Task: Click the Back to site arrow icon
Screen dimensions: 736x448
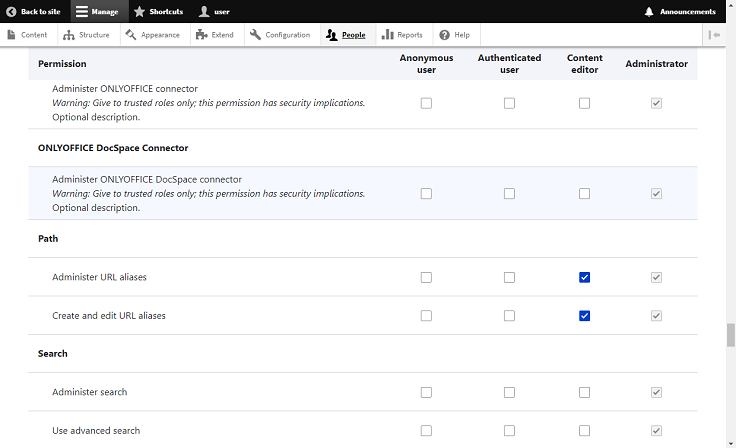Action: [11, 12]
